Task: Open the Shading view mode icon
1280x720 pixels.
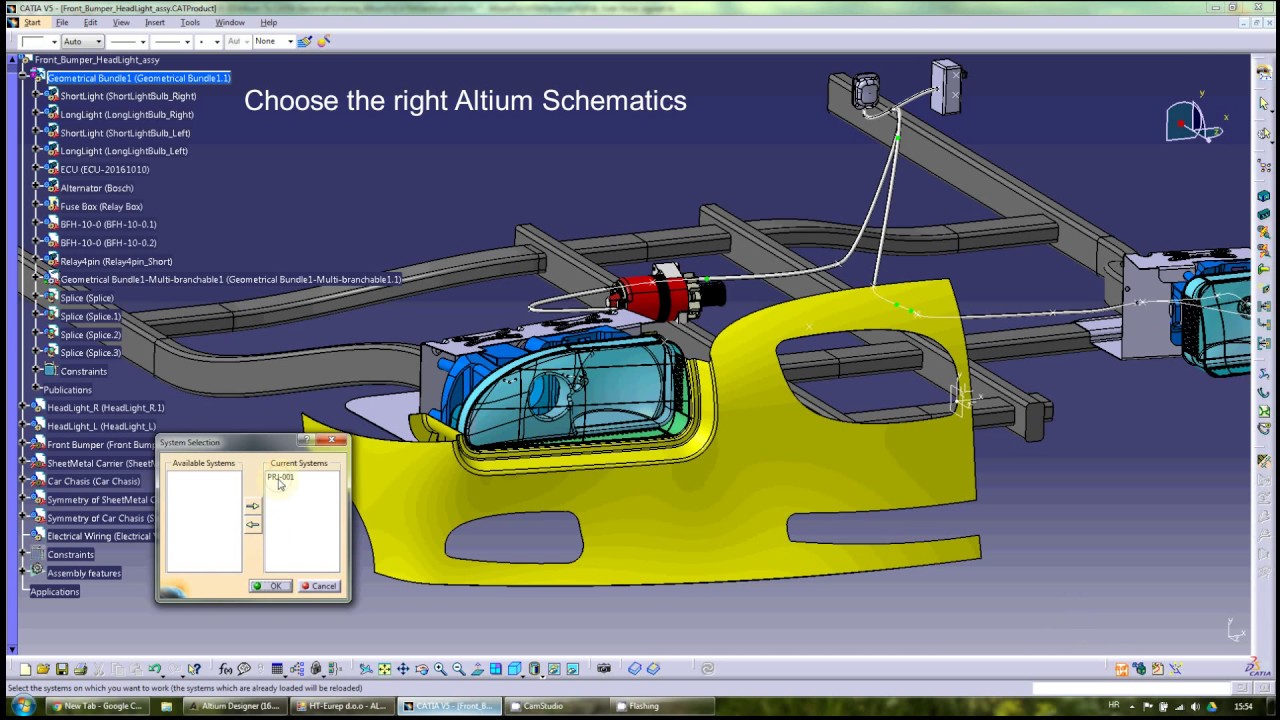Action: 534,669
